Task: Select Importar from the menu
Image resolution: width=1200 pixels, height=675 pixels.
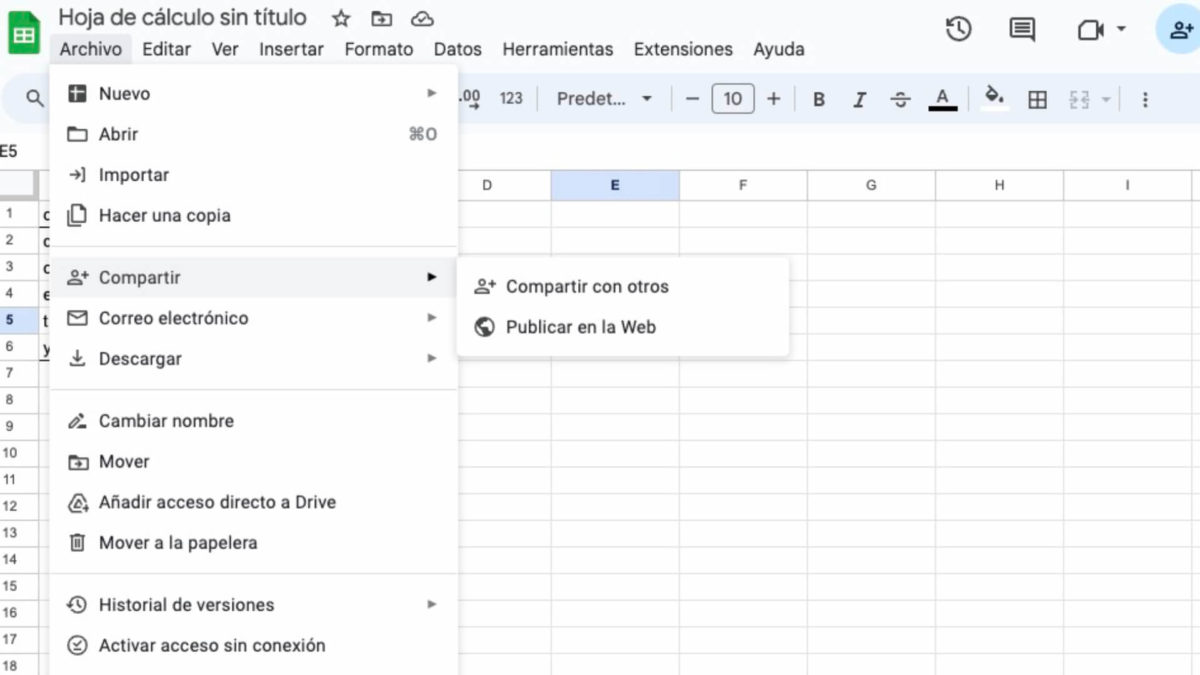Action: (x=254, y=175)
